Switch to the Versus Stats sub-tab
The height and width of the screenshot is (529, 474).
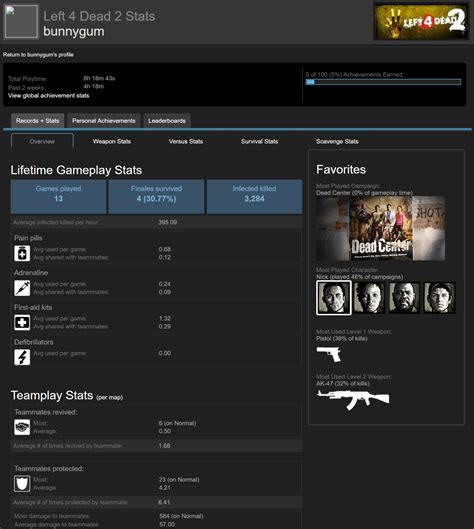pos(186,141)
